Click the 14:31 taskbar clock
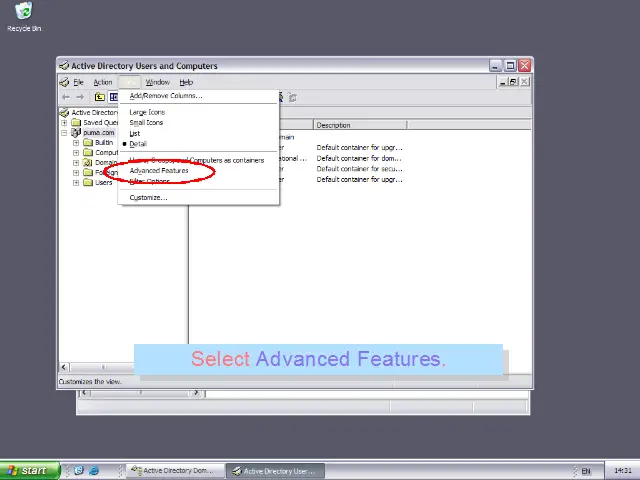This screenshot has height=480, width=640. pos(623,471)
